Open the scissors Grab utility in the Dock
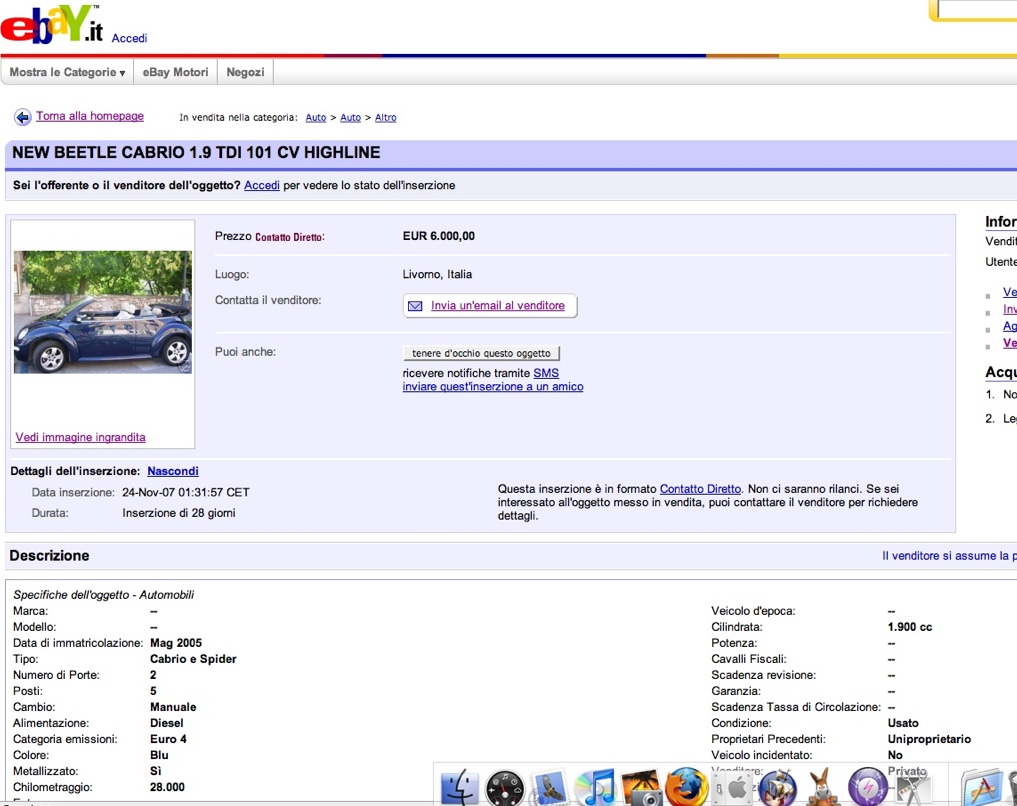Viewport: 1017px width, 806px height. (x=913, y=787)
